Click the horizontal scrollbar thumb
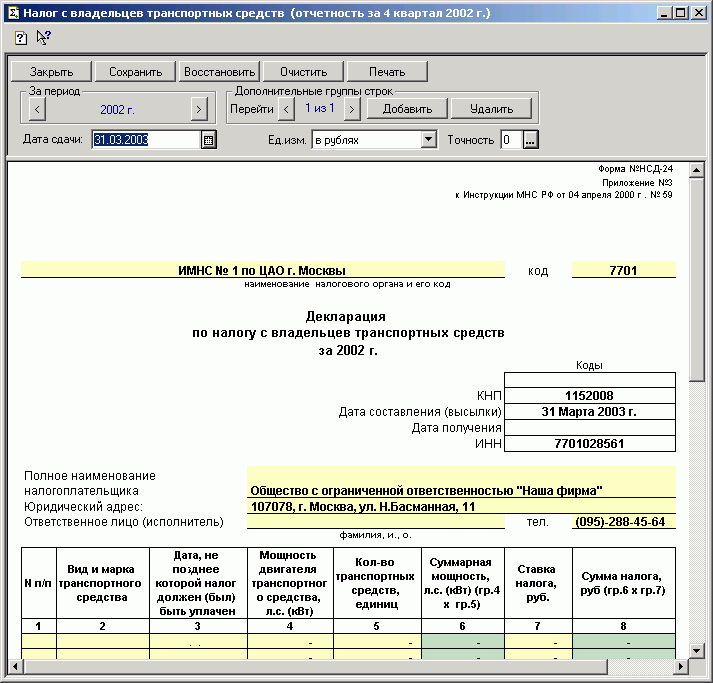 (x=316, y=667)
